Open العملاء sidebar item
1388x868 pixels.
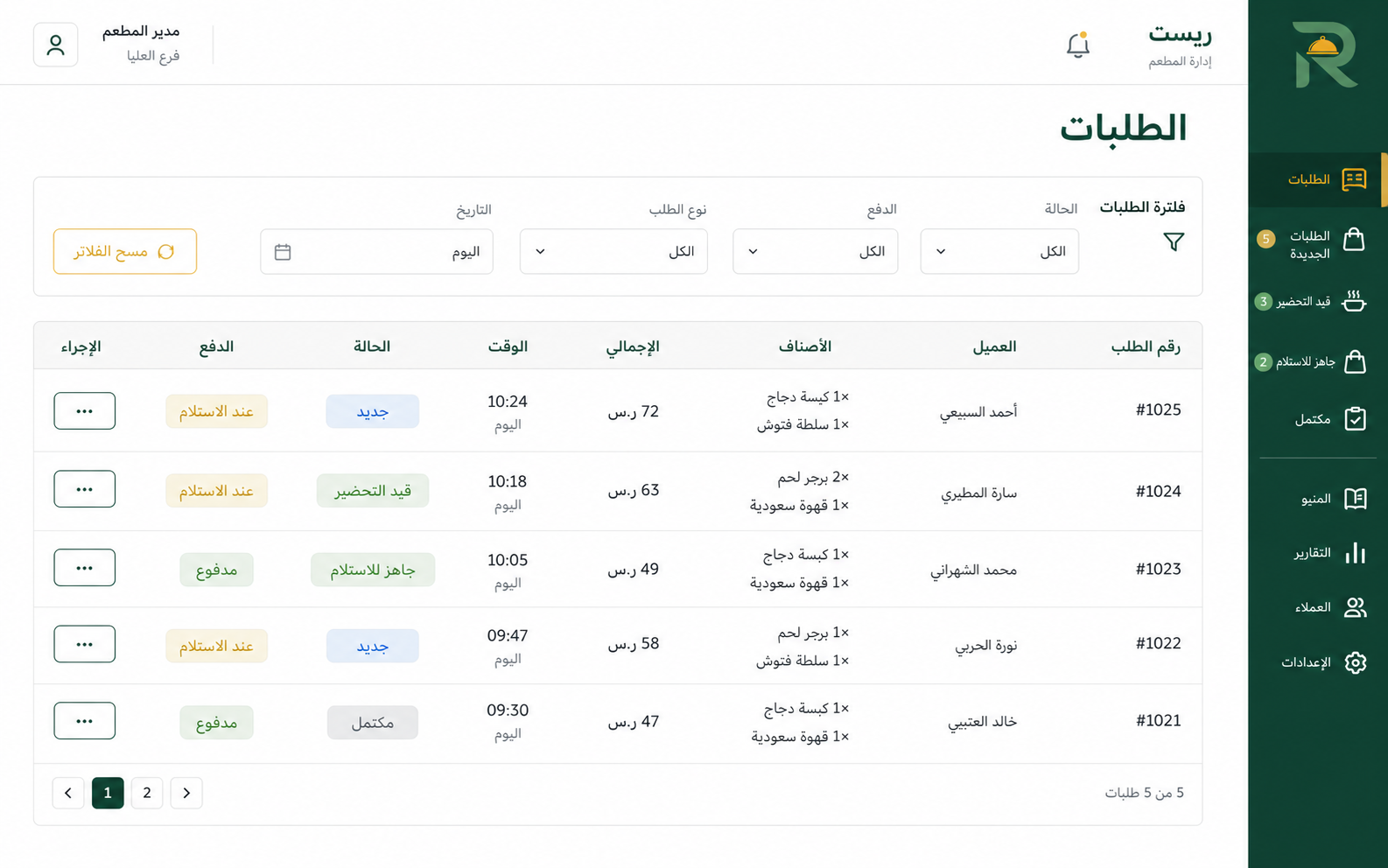(x=1318, y=607)
